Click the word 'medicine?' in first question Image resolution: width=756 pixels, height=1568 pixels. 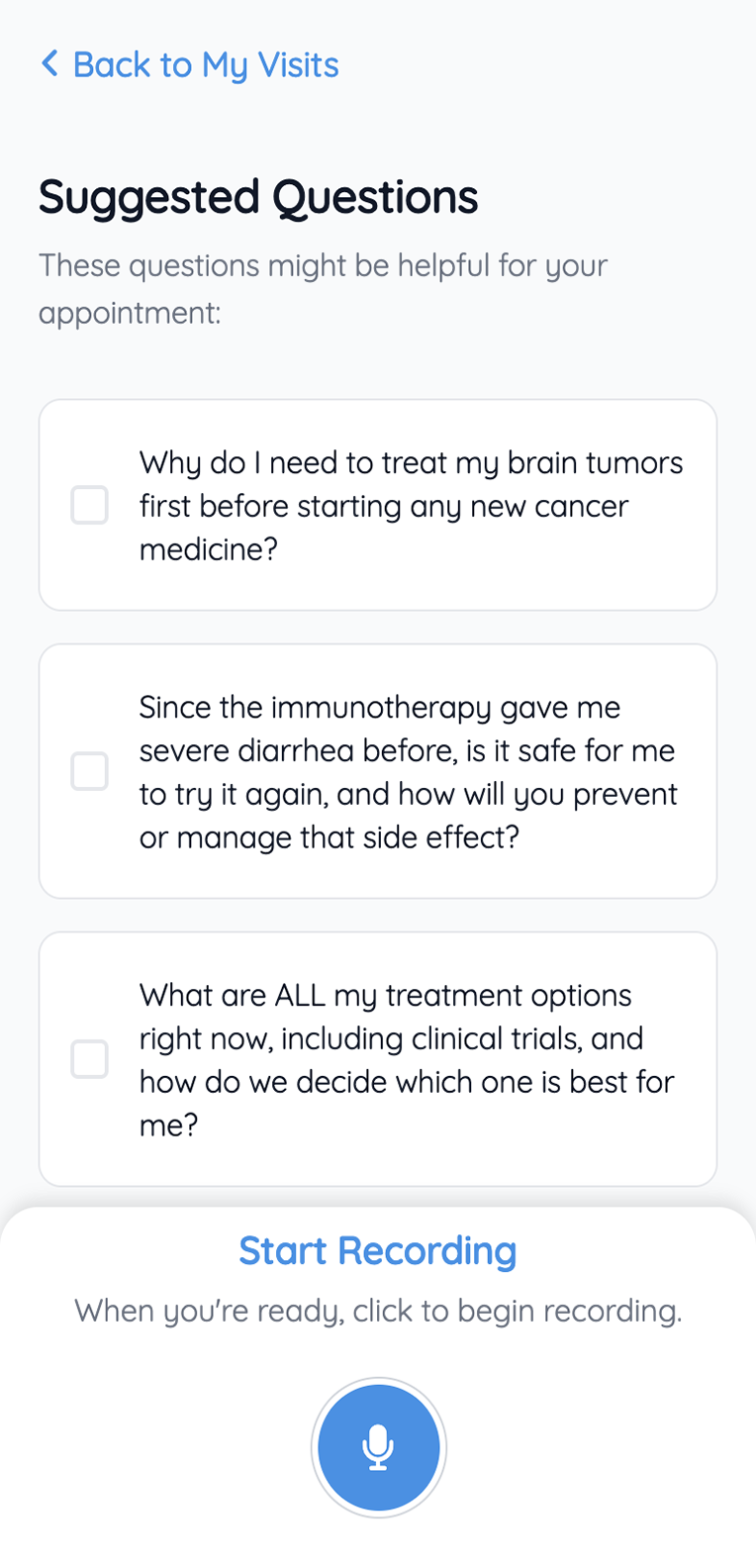(x=209, y=549)
